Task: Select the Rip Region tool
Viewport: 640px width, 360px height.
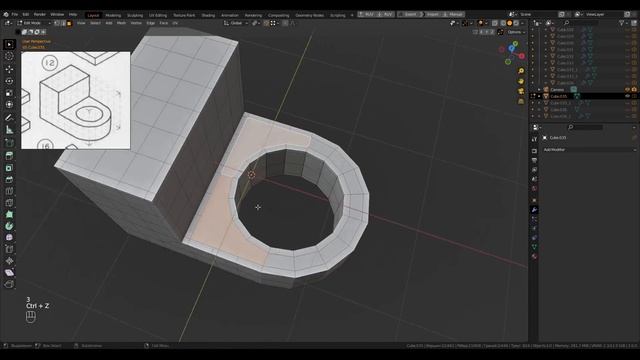Action: click(9, 284)
